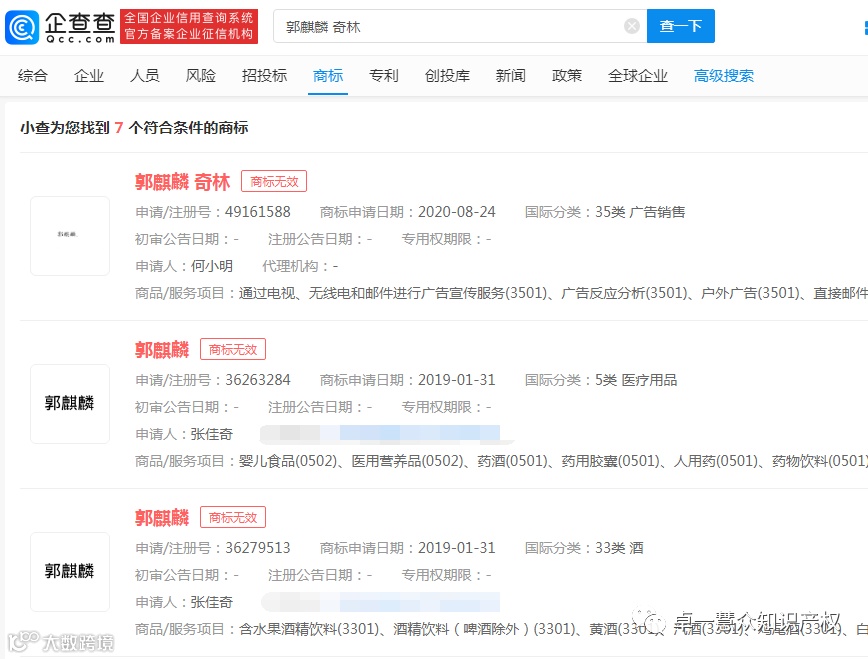868x659 pixels.
Task: Click thumbnail of the 33类 酒 trademark
Action: 70,572
